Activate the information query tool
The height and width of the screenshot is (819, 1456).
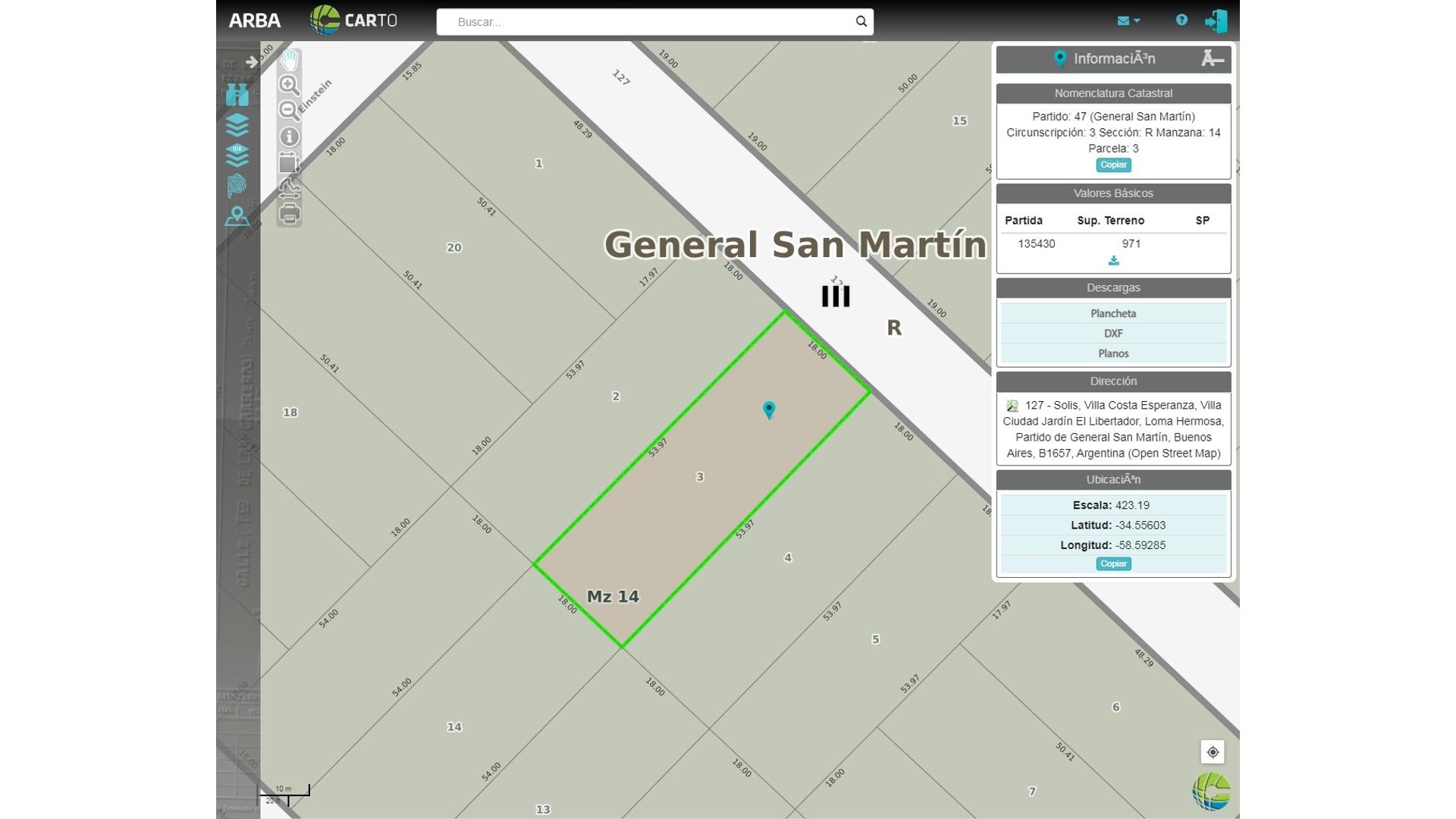point(289,136)
